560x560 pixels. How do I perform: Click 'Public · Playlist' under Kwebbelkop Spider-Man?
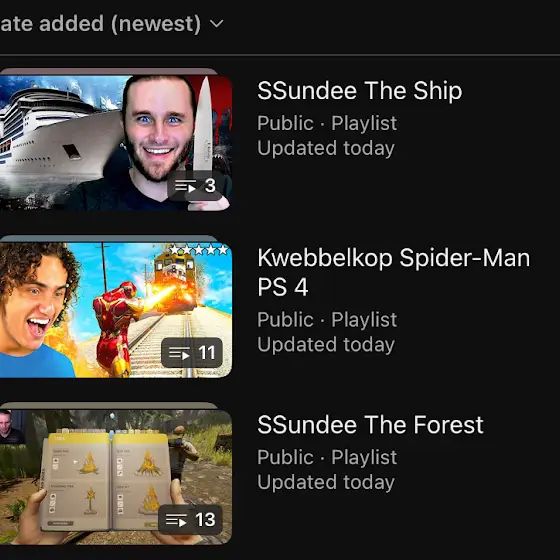327,320
